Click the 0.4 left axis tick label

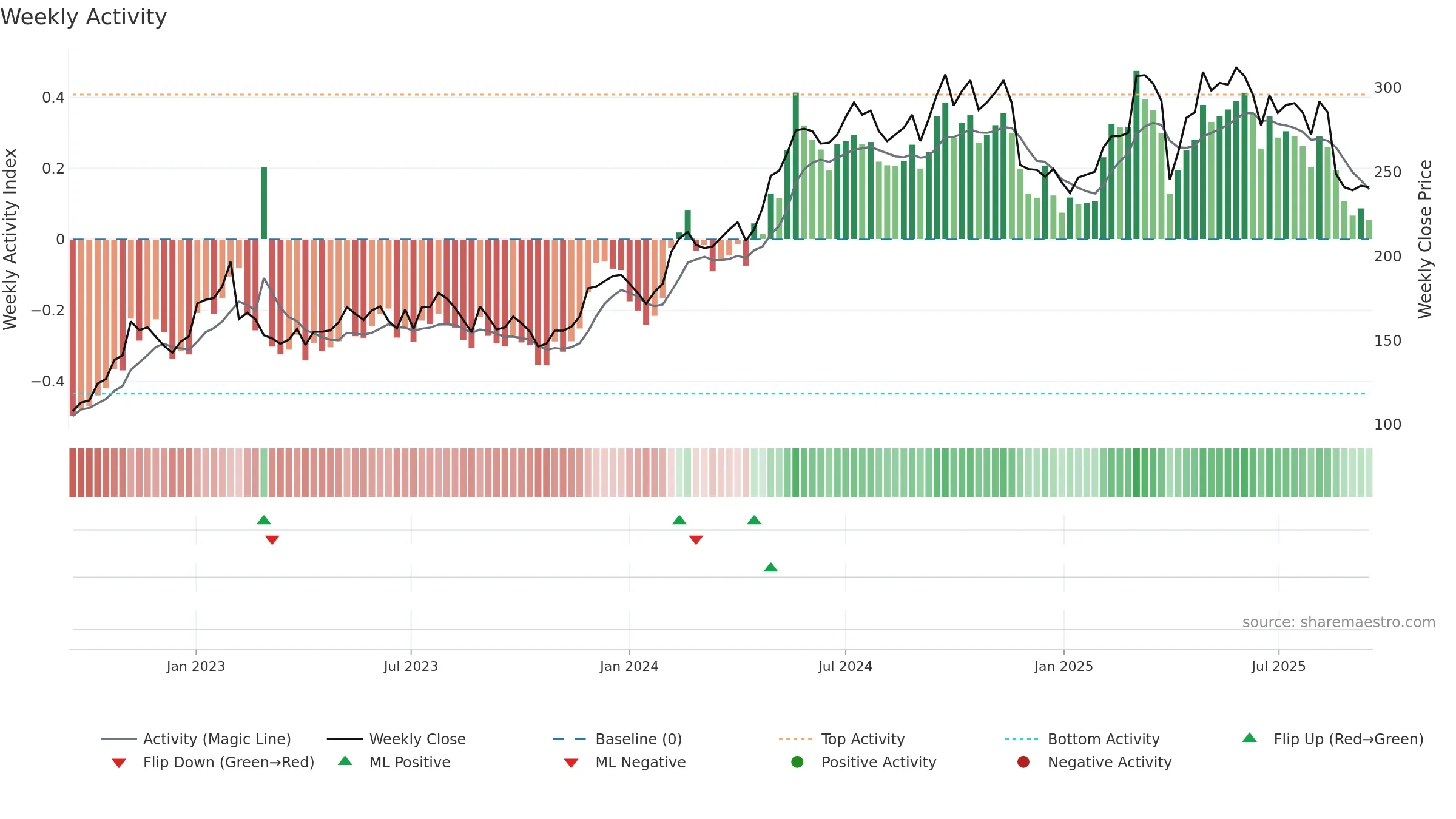pyautogui.click(x=53, y=98)
